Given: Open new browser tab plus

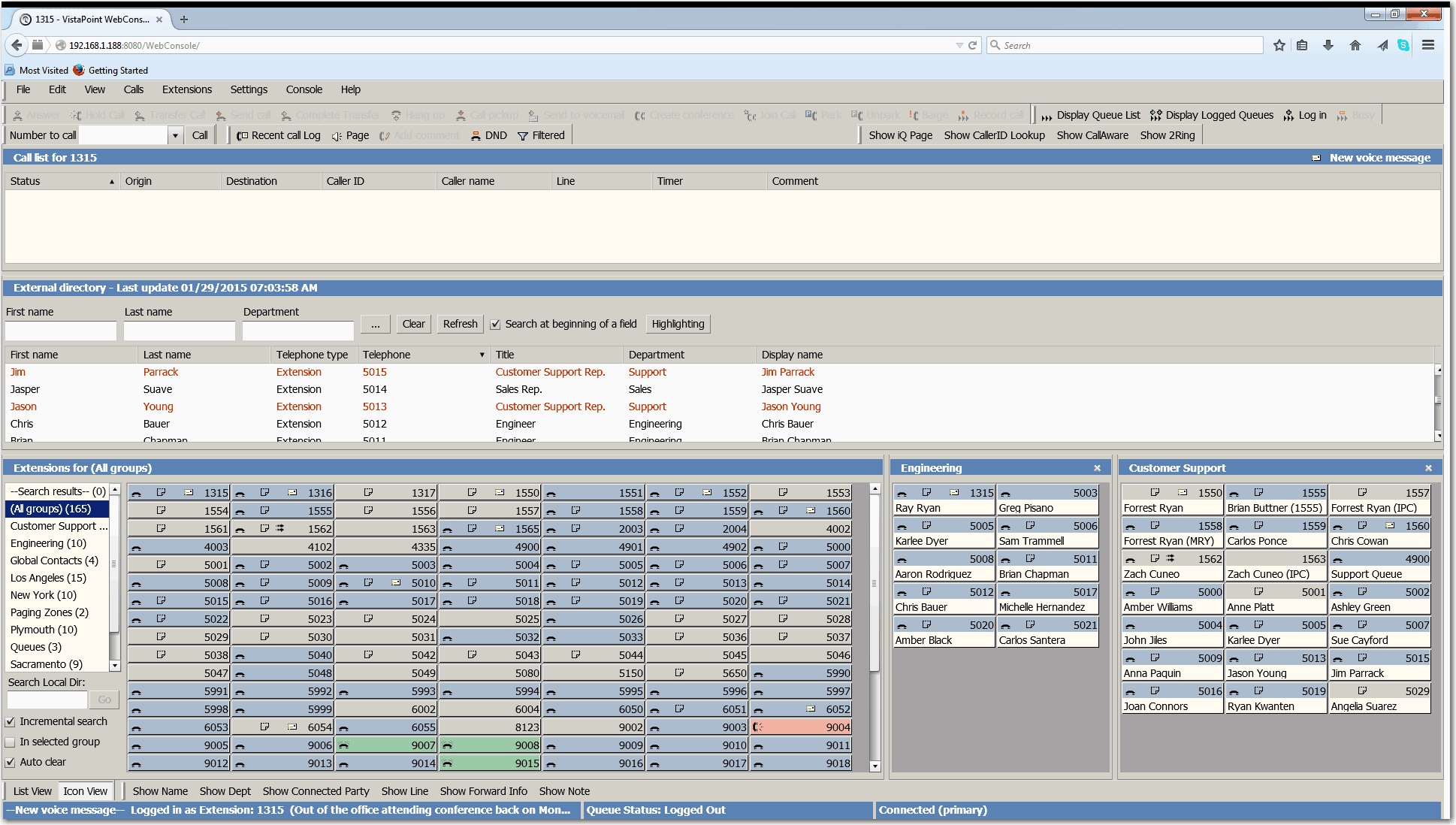Looking at the screenshot, I should (184, 20).
